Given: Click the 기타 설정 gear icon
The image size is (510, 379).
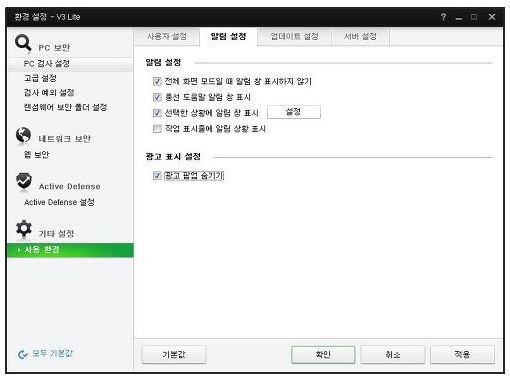Looking at the screenshot, I should (x=24, y=229).
